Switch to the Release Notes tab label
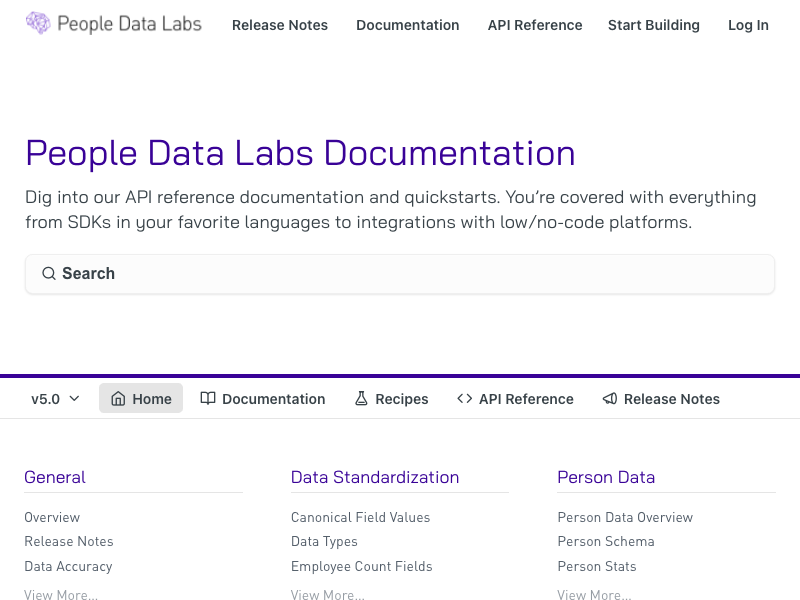Screen dimensions: 800x600 coord(671,399)
